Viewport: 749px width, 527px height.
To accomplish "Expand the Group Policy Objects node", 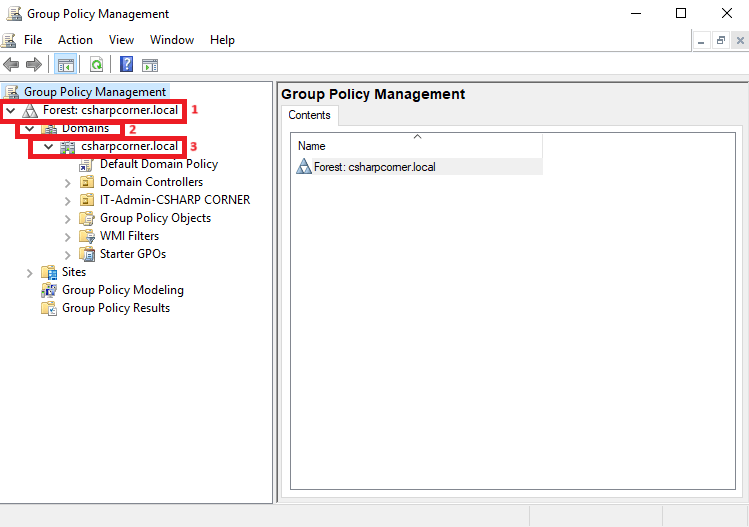I will 68,219.
